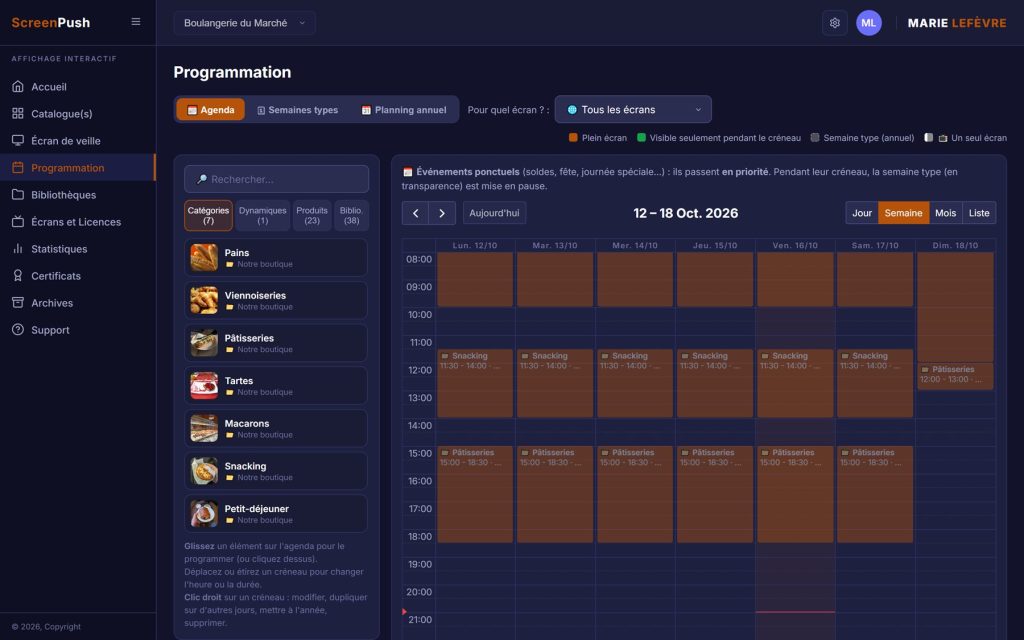Open Écrans et Licences in the sidebar
This screenshot has height=640, width=1024.
click(x=78, y=221)
